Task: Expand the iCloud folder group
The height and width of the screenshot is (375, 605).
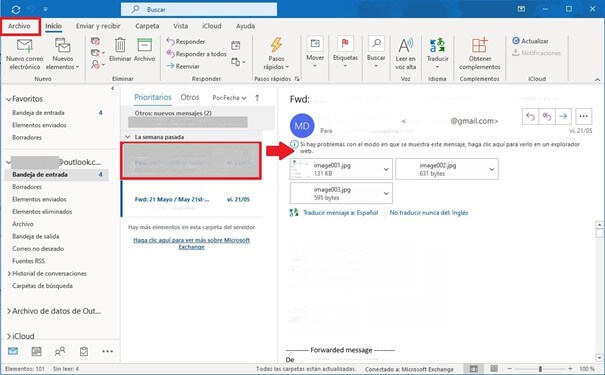Action: (8, 336)
